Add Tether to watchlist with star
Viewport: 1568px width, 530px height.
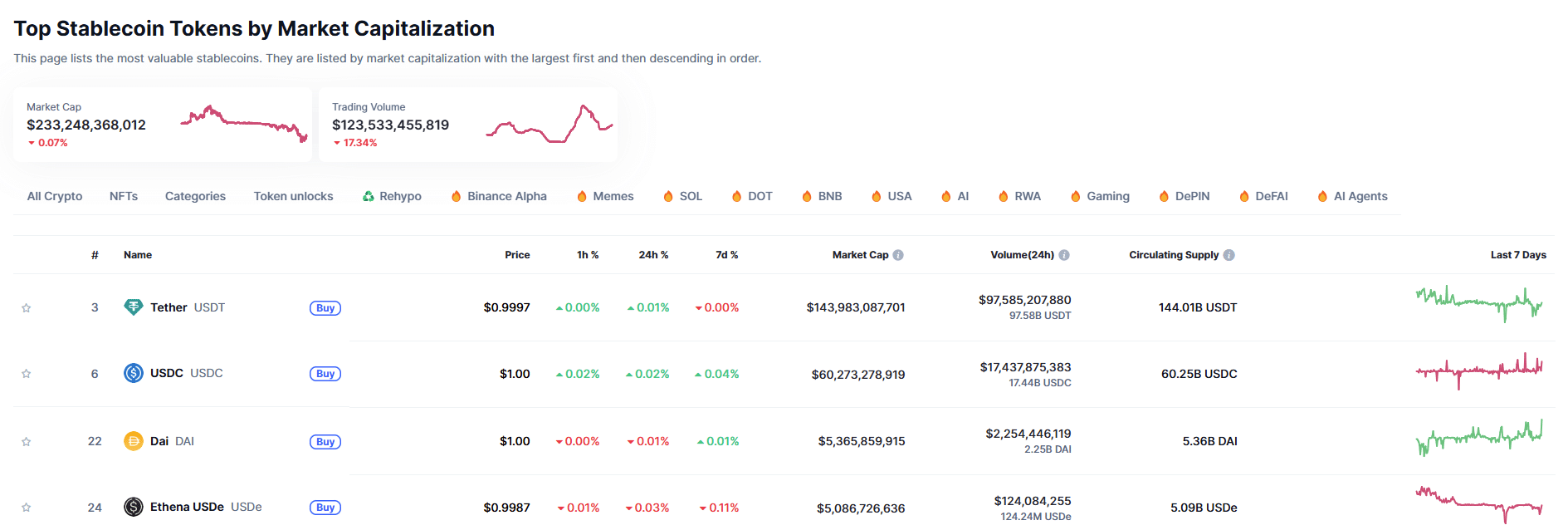27,307
